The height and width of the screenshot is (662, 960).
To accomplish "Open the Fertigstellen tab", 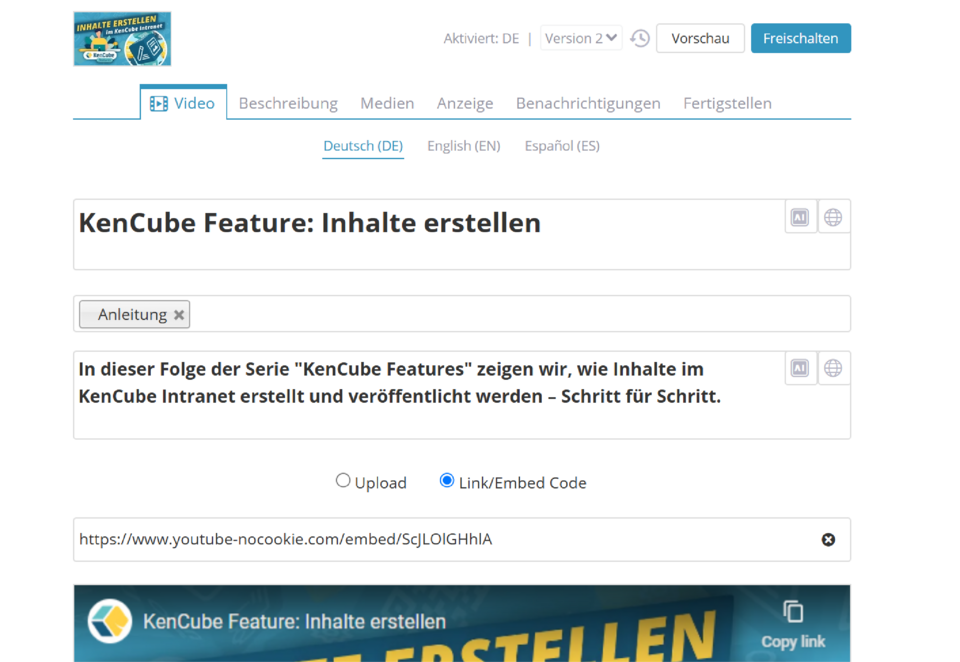I will tap(727, 103).
